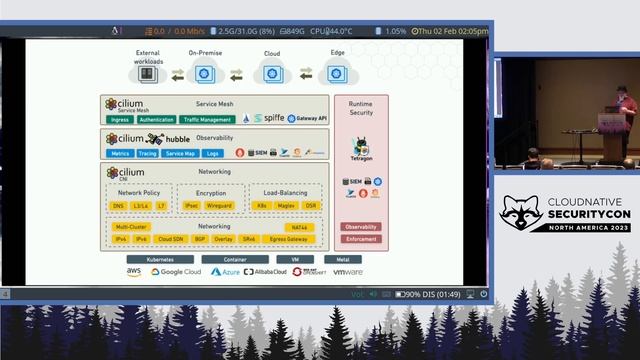Screen dimensions: 640x360
Task: Click the SIEM icon in Runtime Security panel
Action: [352, 181]
